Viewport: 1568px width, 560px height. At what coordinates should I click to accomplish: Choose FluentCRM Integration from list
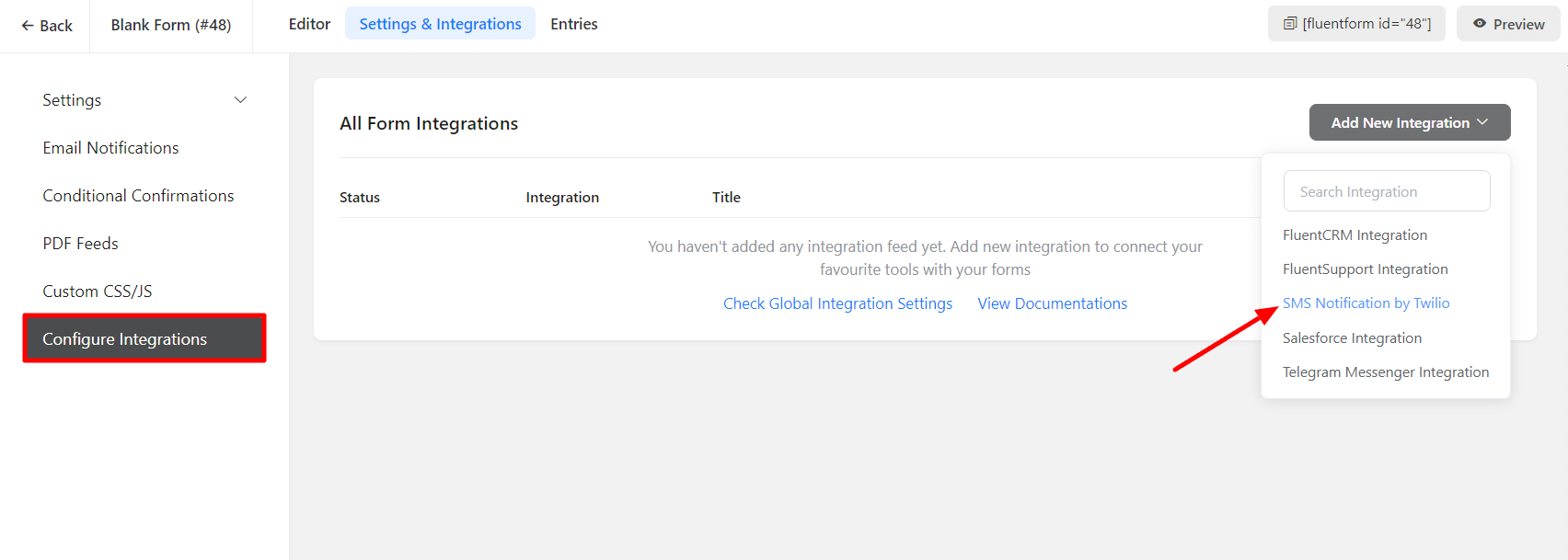coord(1355,235)
